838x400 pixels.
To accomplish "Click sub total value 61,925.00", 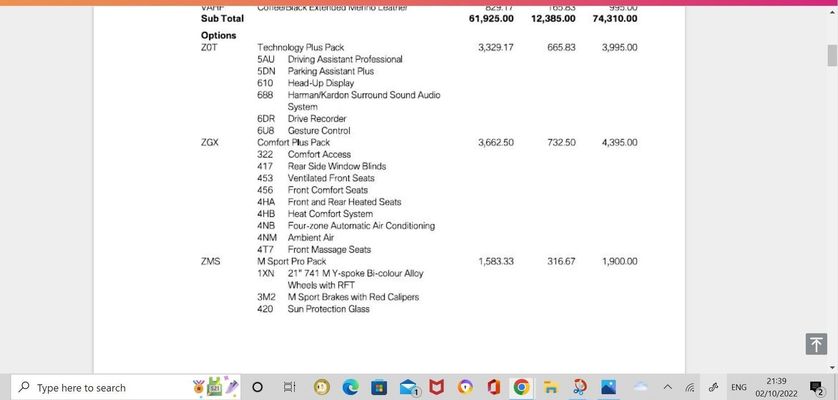I will [x=491, y=19].
